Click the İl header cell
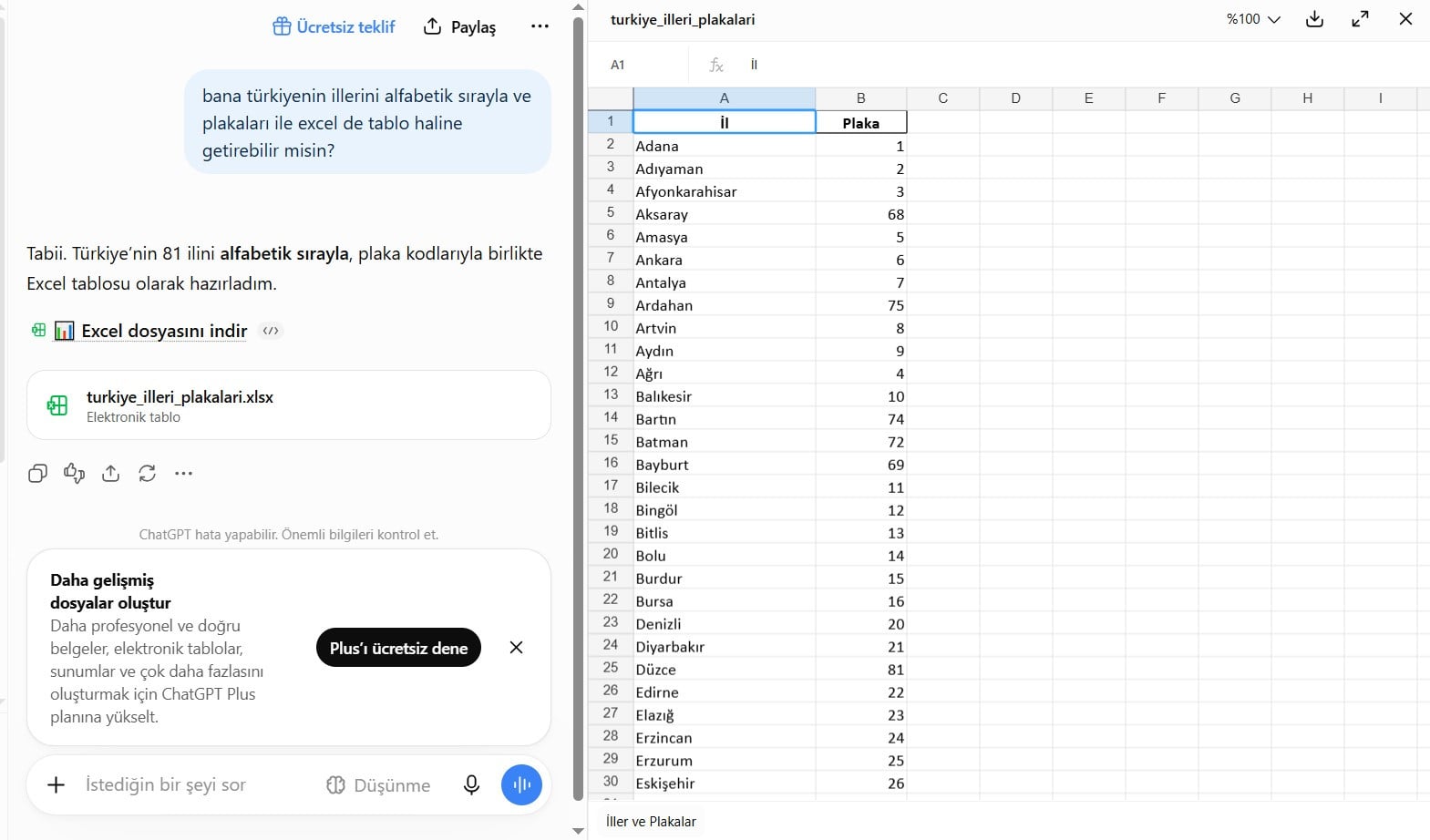 724,122
